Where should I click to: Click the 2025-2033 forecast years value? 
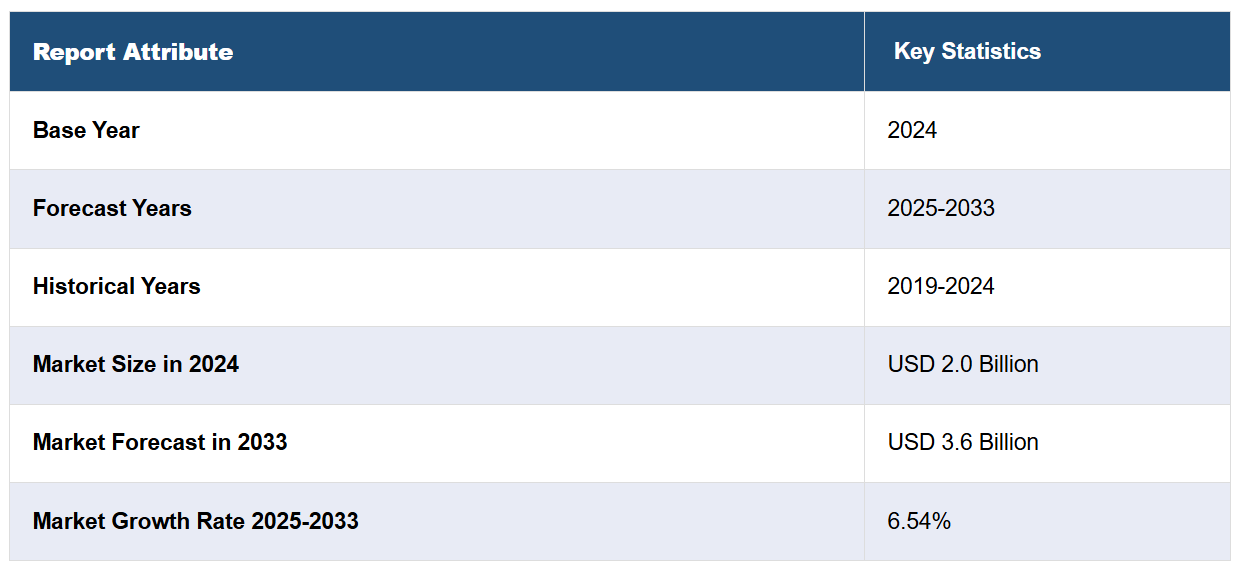click(x=941, y=208)
